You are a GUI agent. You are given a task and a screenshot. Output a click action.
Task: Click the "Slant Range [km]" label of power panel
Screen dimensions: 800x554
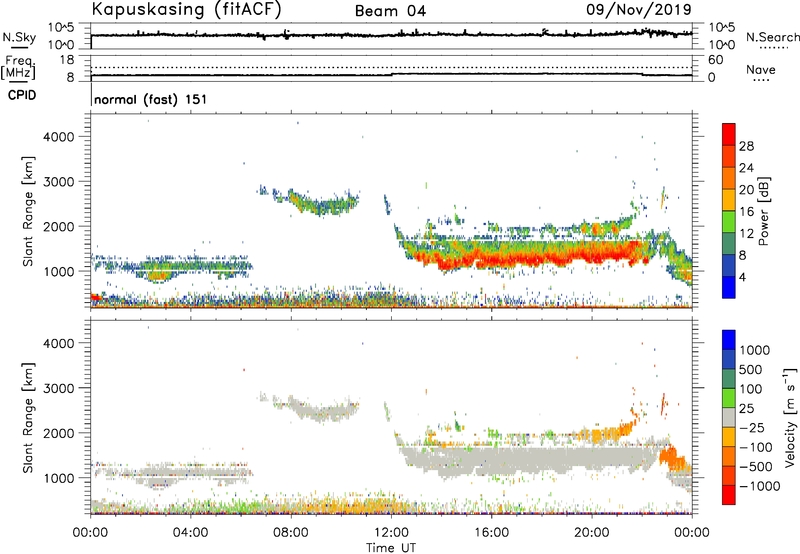pyautogui.click(x=28, y=211)
